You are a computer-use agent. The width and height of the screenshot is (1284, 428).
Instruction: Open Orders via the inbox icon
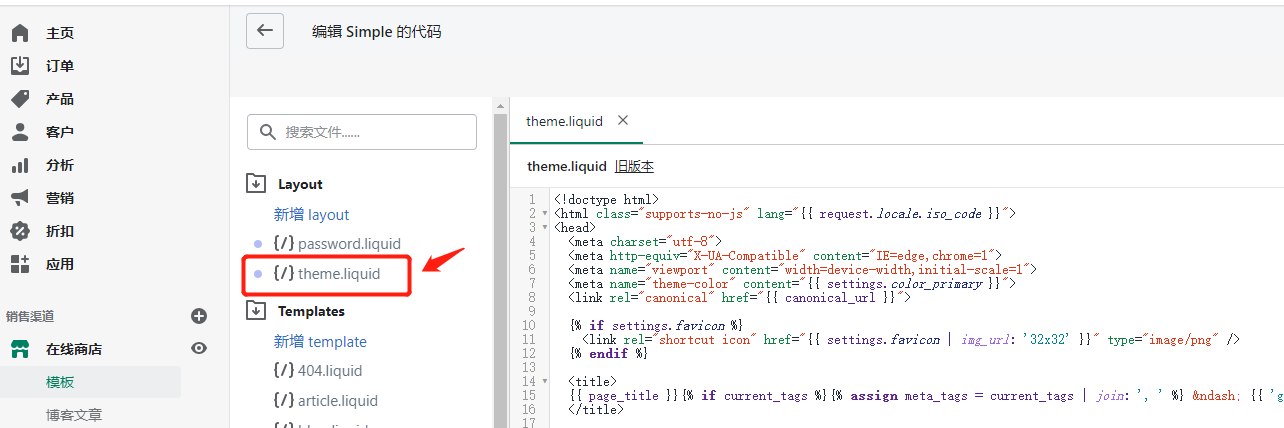point(20,66)
